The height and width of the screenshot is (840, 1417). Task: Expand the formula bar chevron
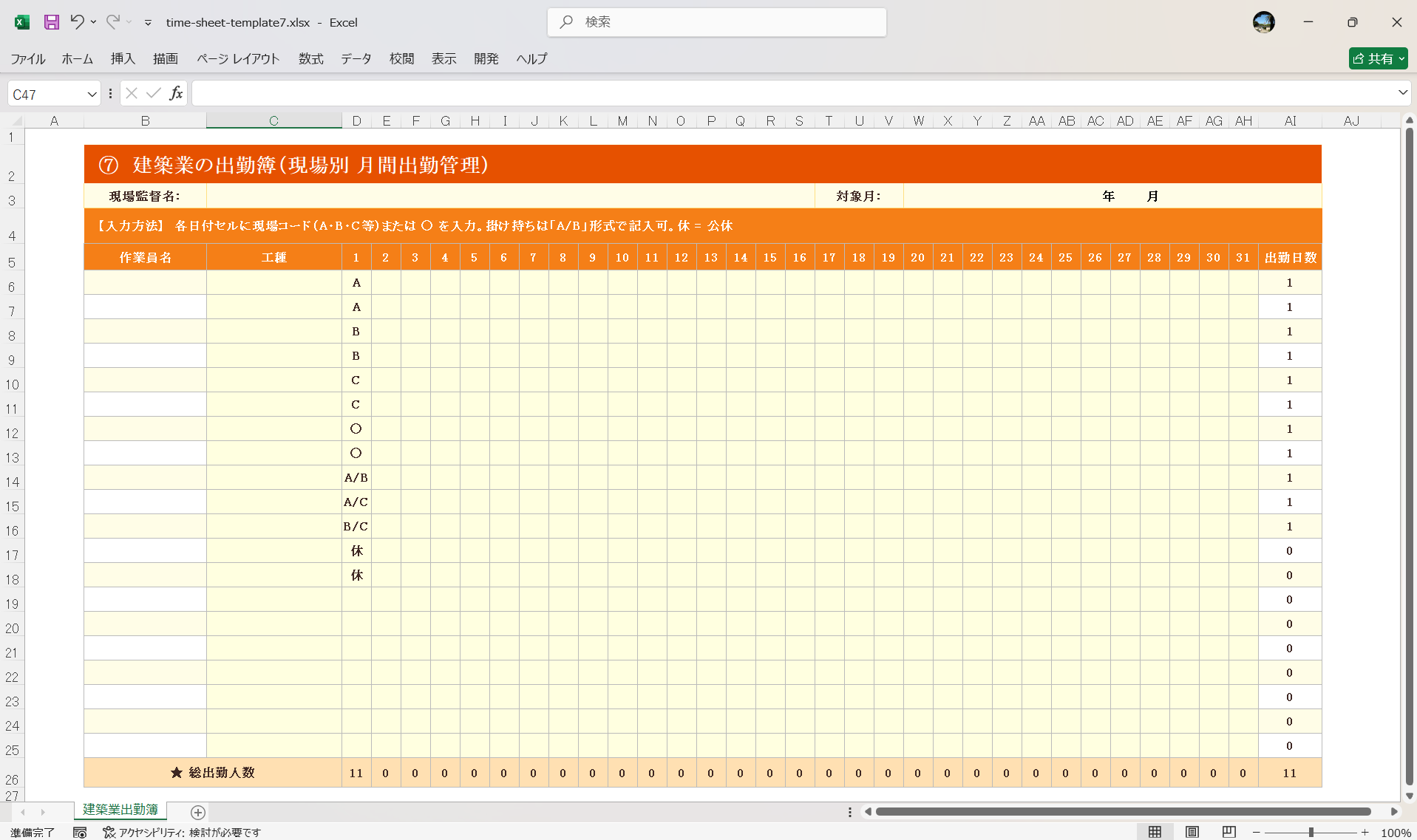1402,93
